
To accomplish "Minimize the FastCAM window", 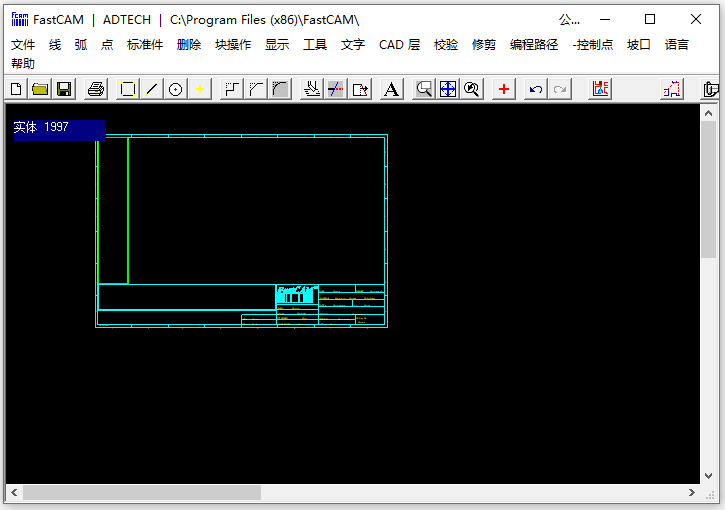I will 605,19.
